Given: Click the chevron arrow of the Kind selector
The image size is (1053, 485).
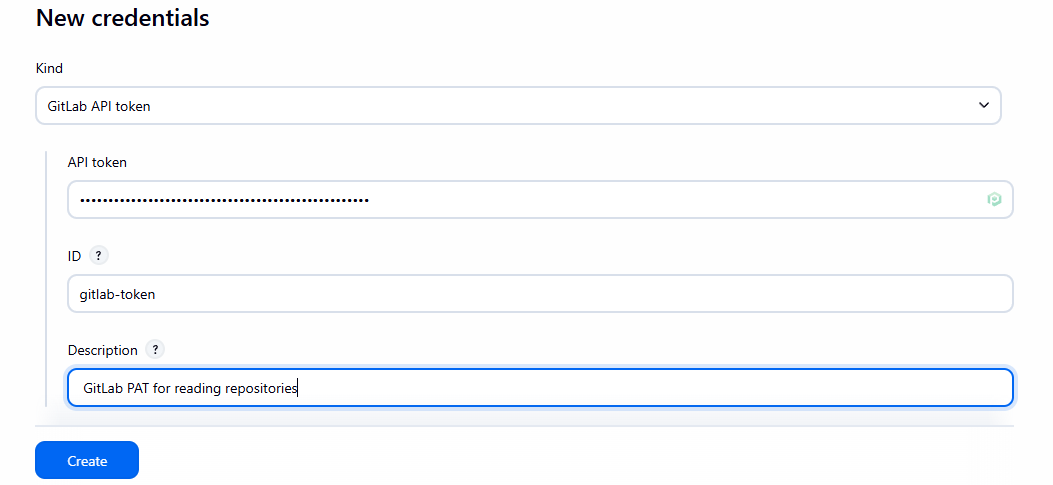Looking at the screenshot, I should click(x=984, y=105).
